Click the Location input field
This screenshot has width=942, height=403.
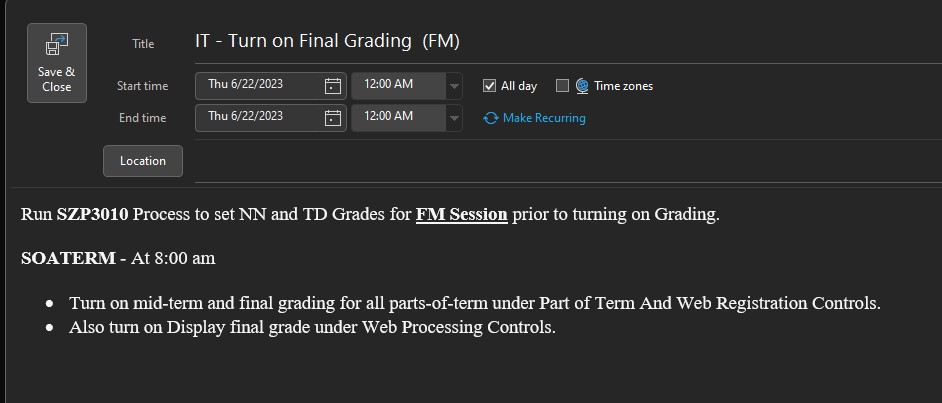560,162
